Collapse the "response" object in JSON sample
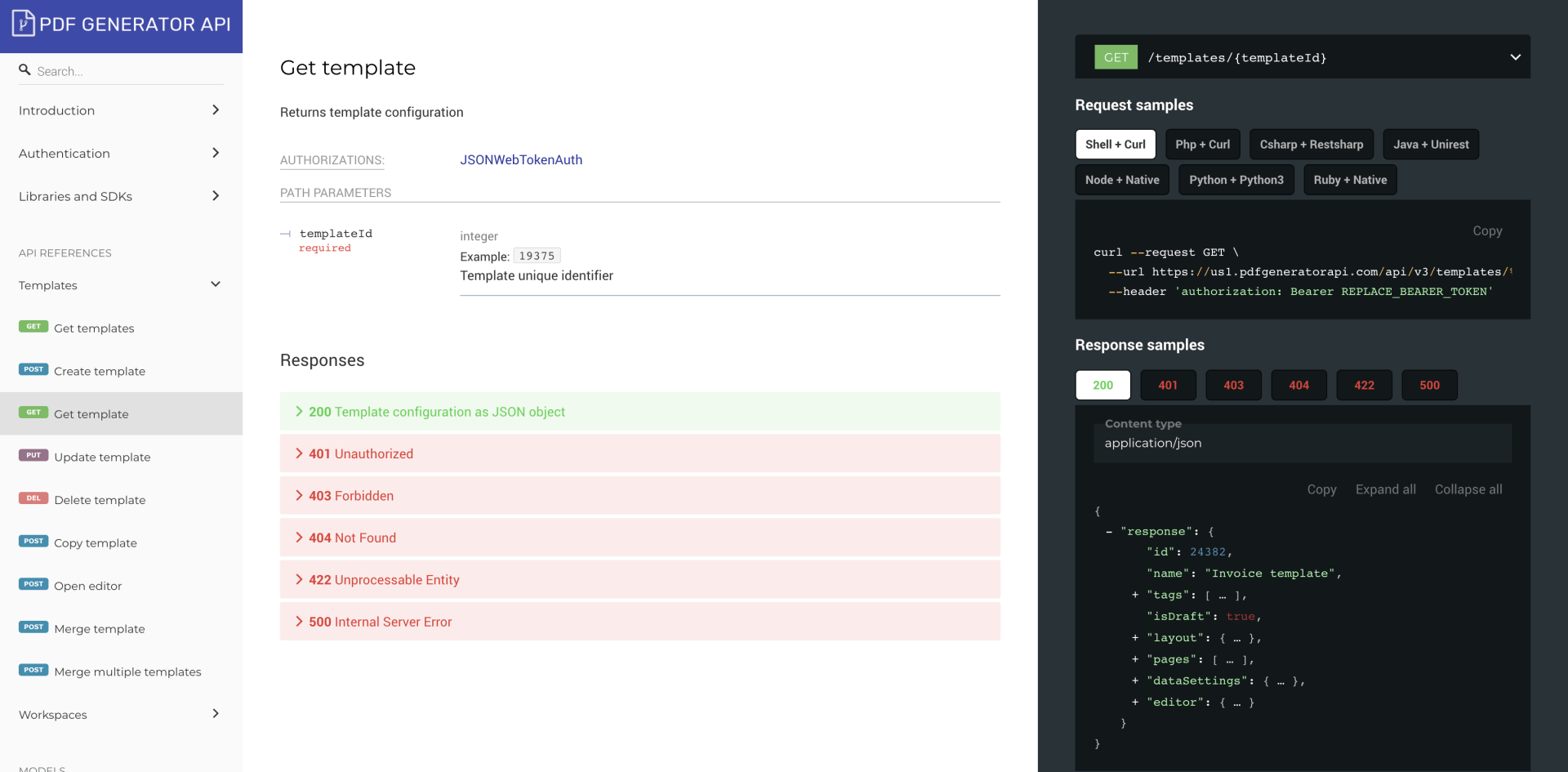The image size is (1568, 772). click(1109, 532)
